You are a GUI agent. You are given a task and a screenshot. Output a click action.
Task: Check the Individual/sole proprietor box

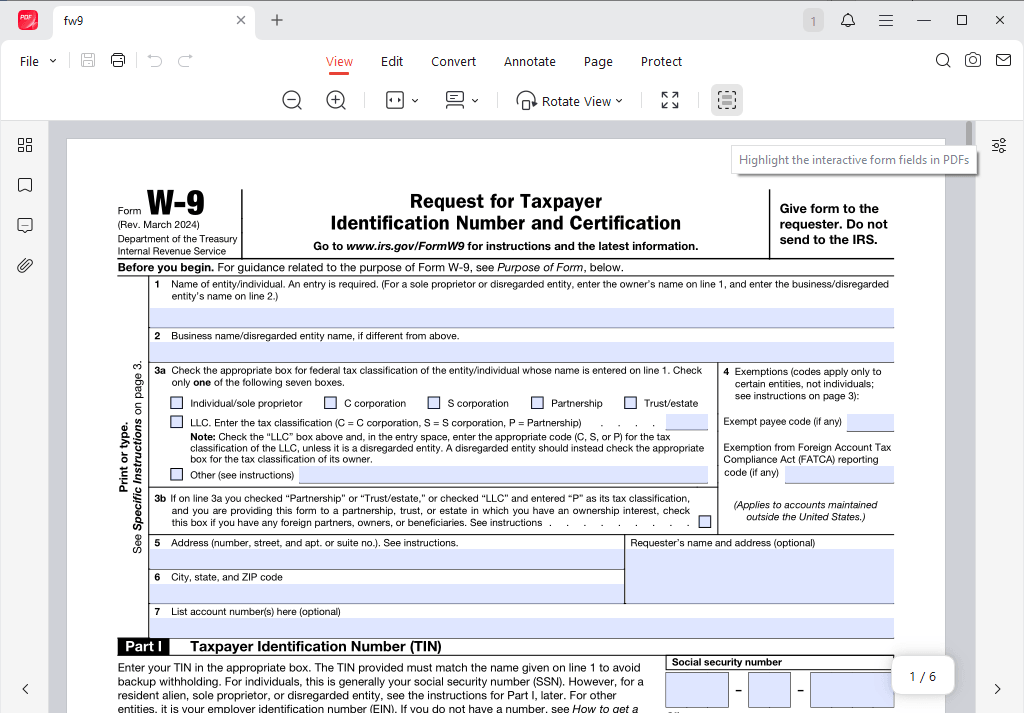tap(176, 403)
